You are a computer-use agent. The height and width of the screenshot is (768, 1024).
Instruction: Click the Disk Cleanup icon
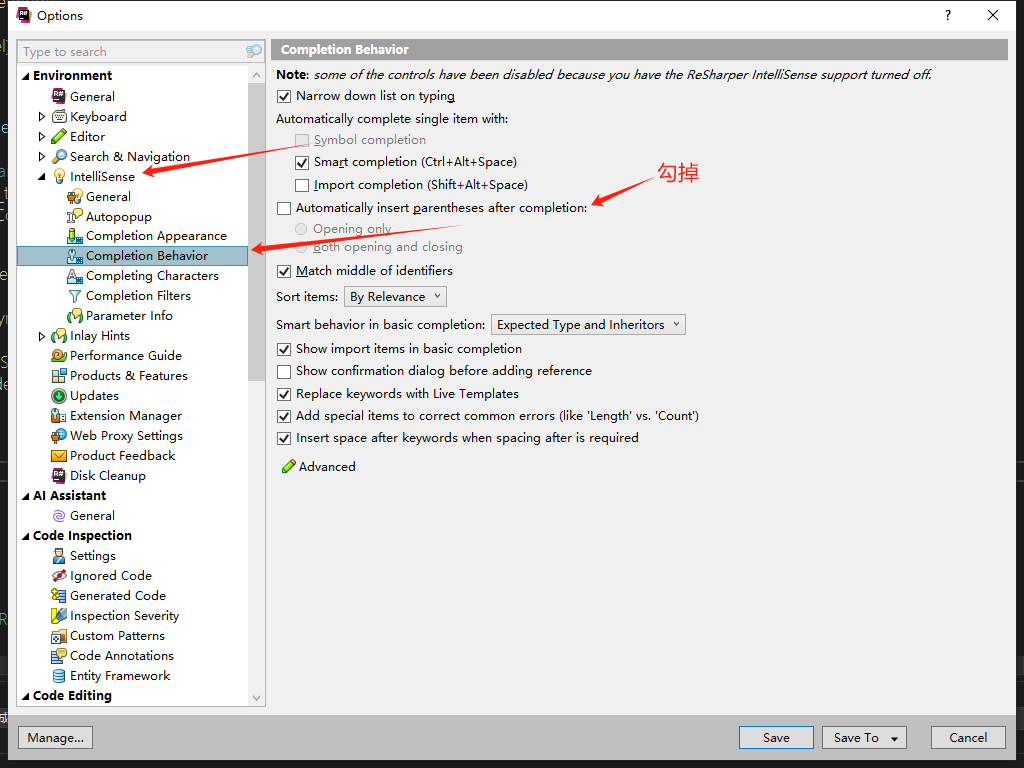coord(59,476)
